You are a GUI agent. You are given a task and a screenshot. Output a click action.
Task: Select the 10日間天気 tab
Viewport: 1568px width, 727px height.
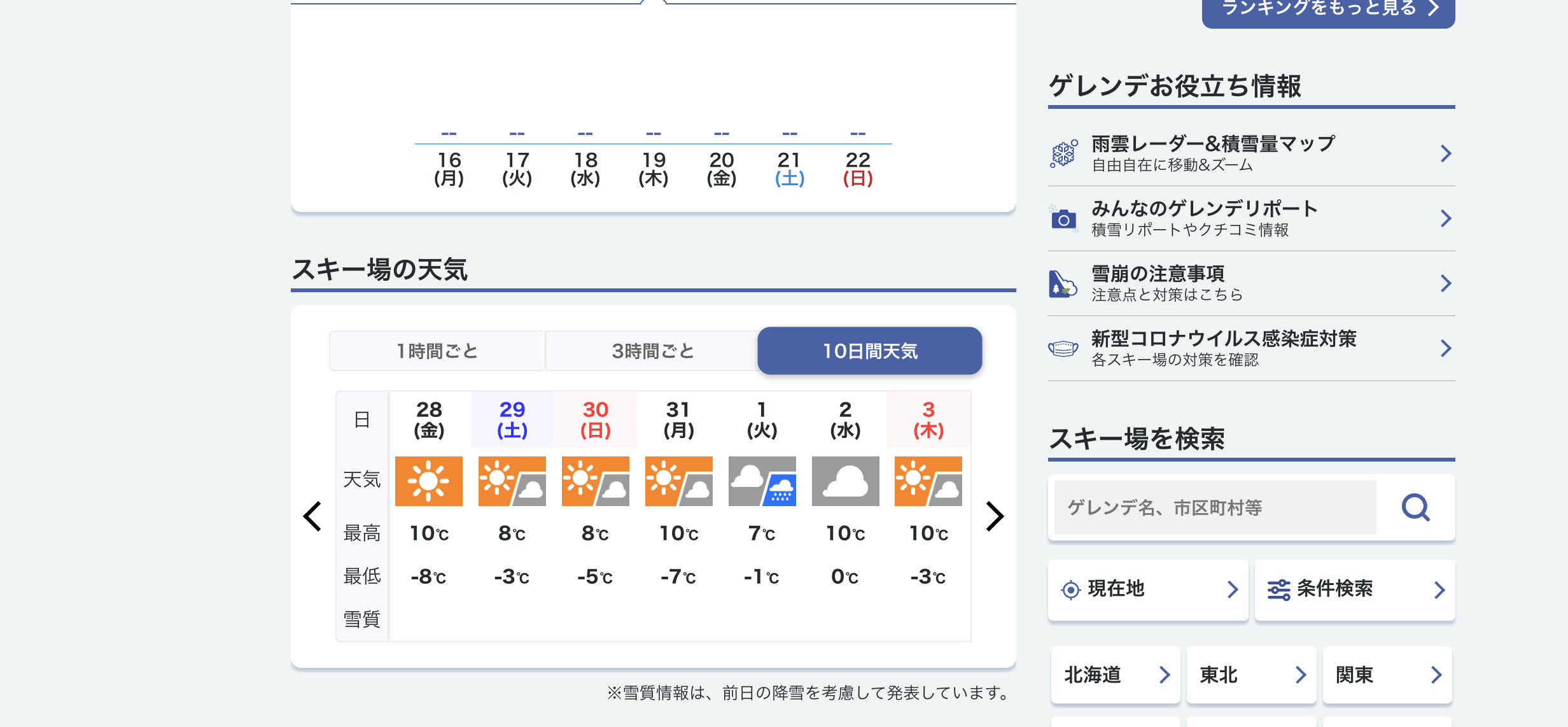point(869,351)
